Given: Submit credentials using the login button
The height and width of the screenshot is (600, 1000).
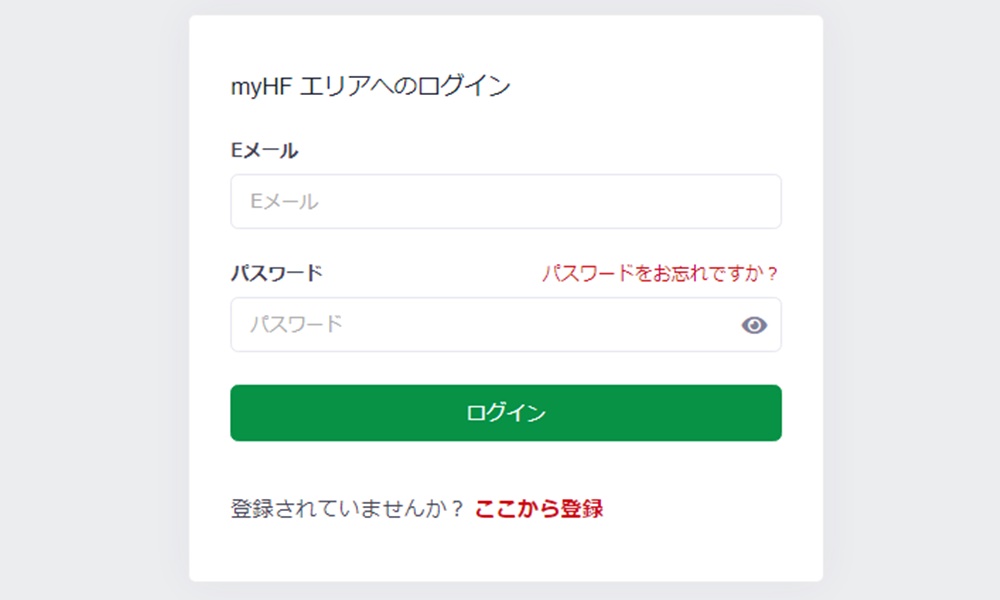Looking at the screenshot, I should 505,412.
